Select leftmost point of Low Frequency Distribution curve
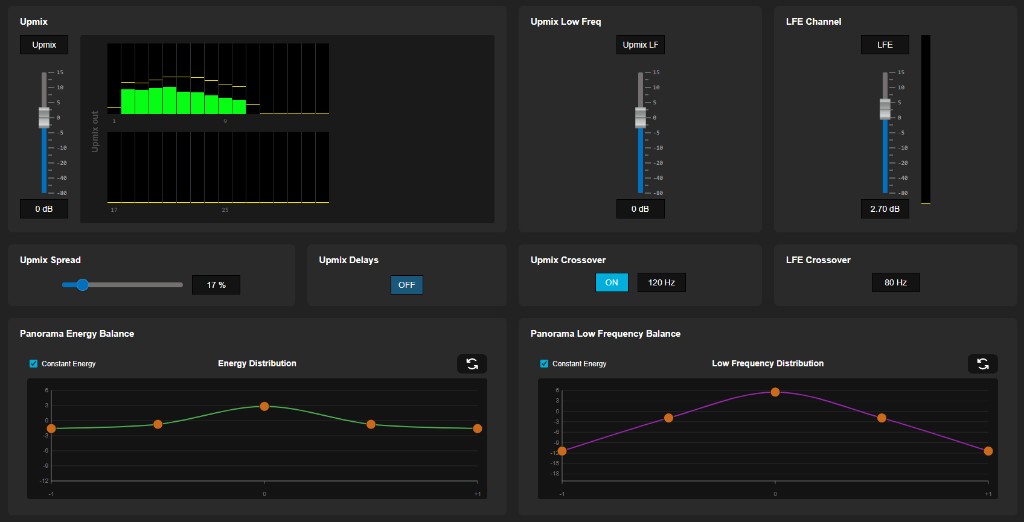This screenshot has width=1024, height=522. coord(562,451)
